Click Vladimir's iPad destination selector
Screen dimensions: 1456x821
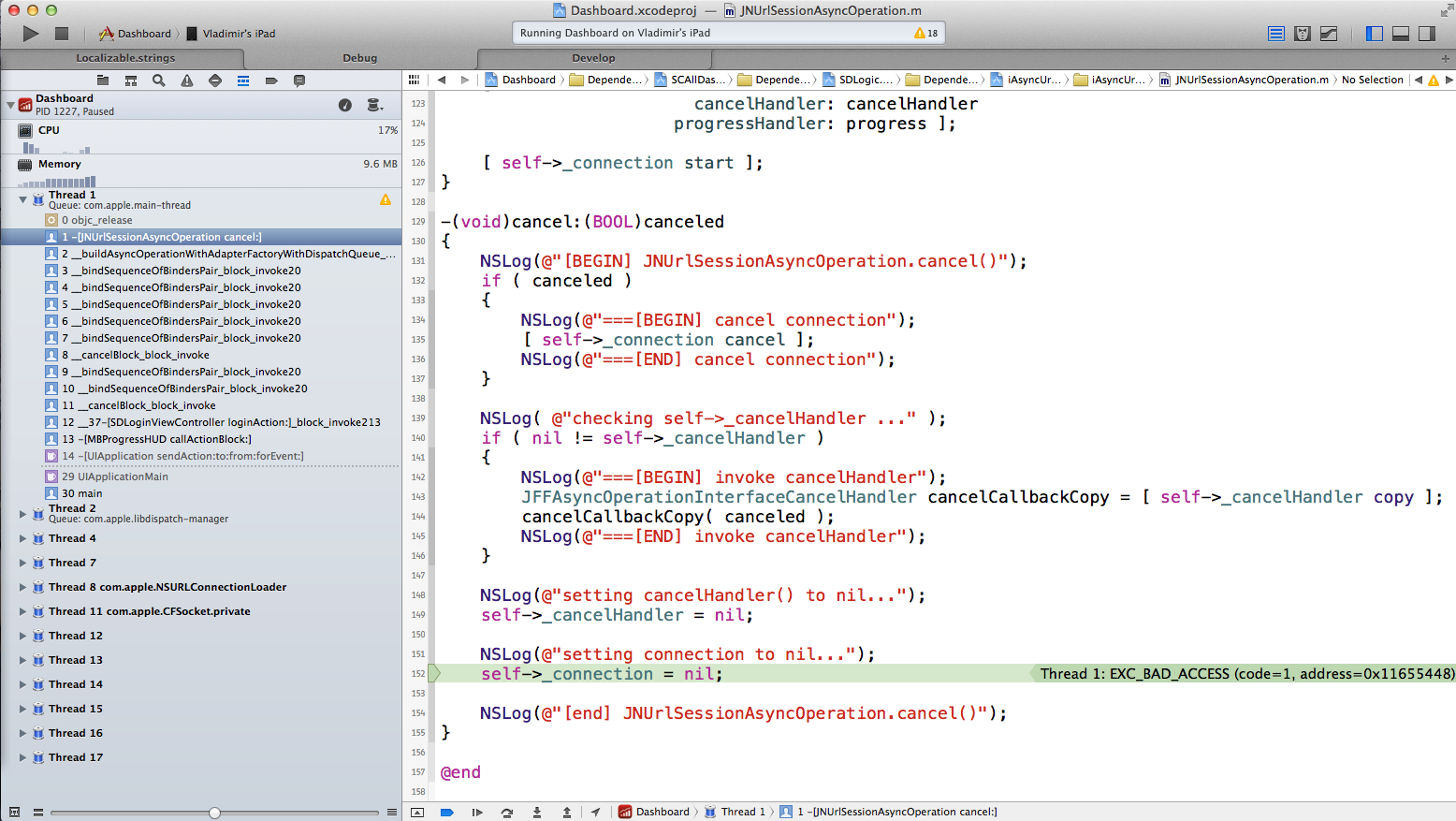click(x=230, y=34)
